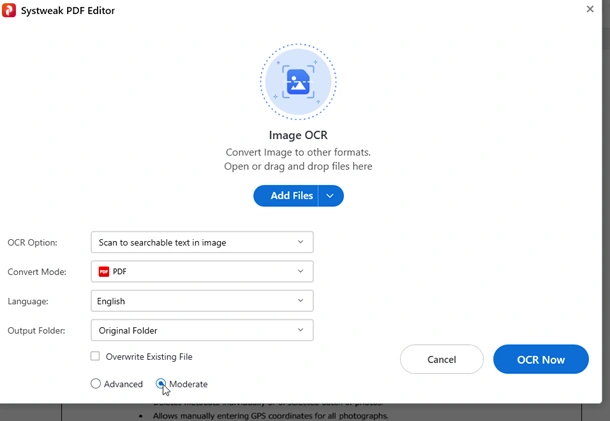Click the 'Convert Mode:' label
Screen dimensions: 610x421
point(37,272)
